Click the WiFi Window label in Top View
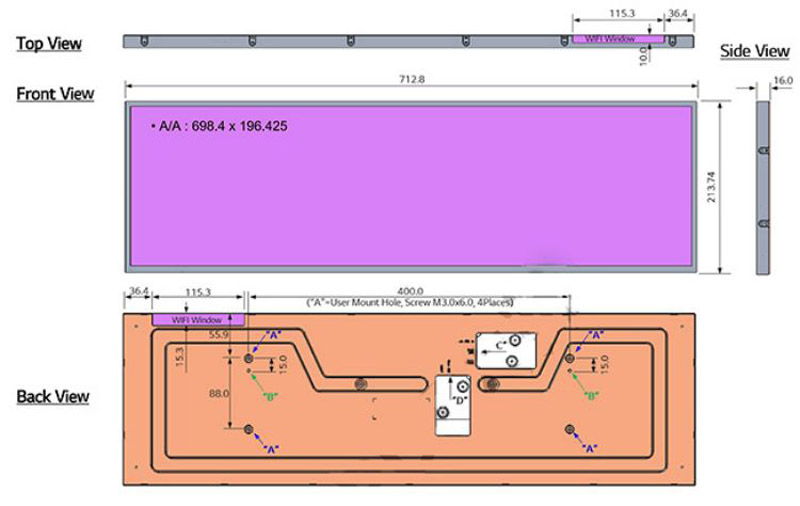The width and height of the screenshot is (800, 506). pos(610,39)
